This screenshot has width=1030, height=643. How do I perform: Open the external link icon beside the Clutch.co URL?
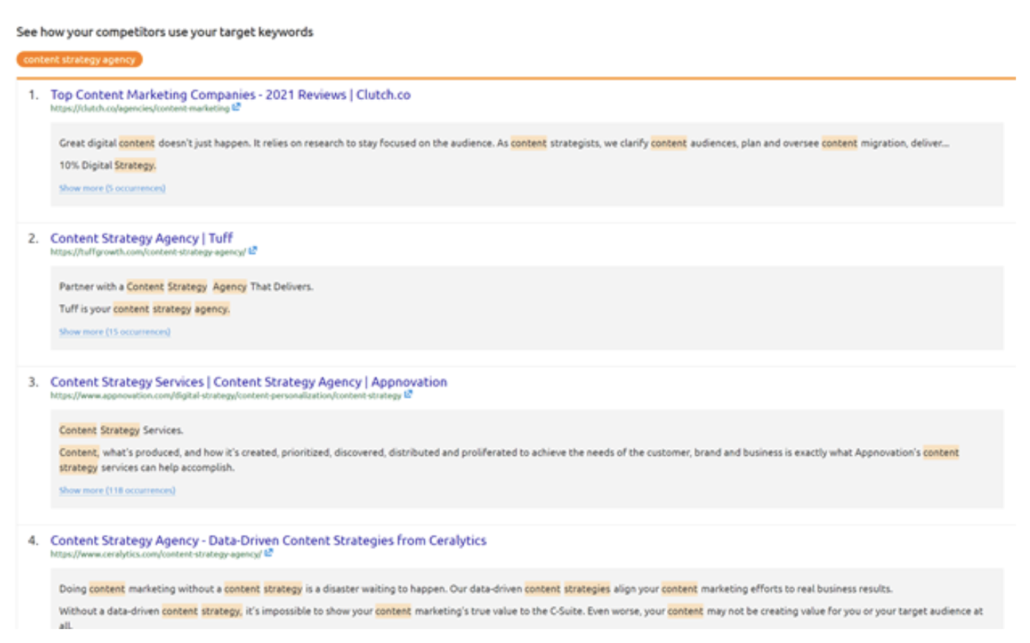(x=236, y=108)
